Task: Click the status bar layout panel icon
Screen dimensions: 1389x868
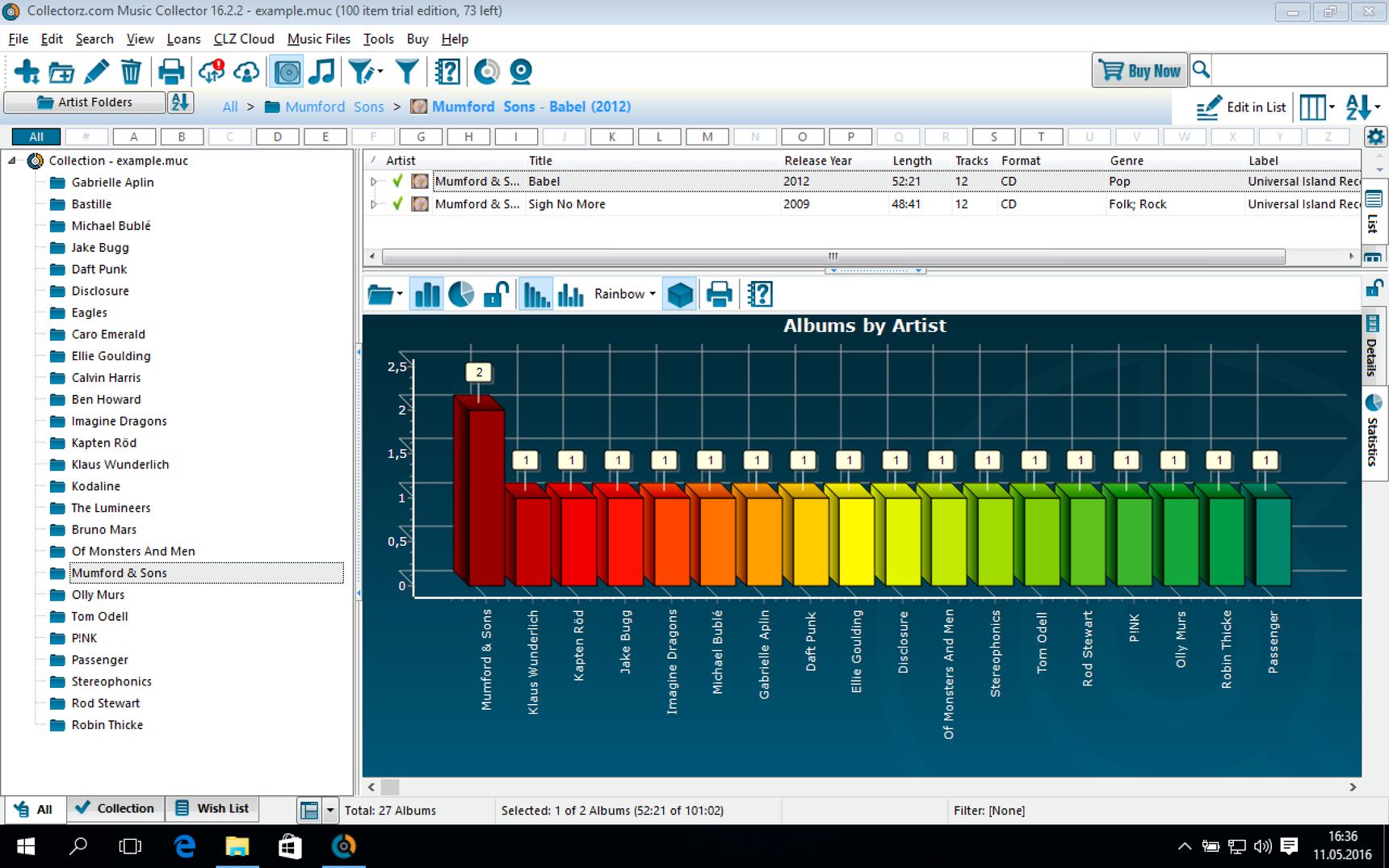Action: [x=308, y=810]
